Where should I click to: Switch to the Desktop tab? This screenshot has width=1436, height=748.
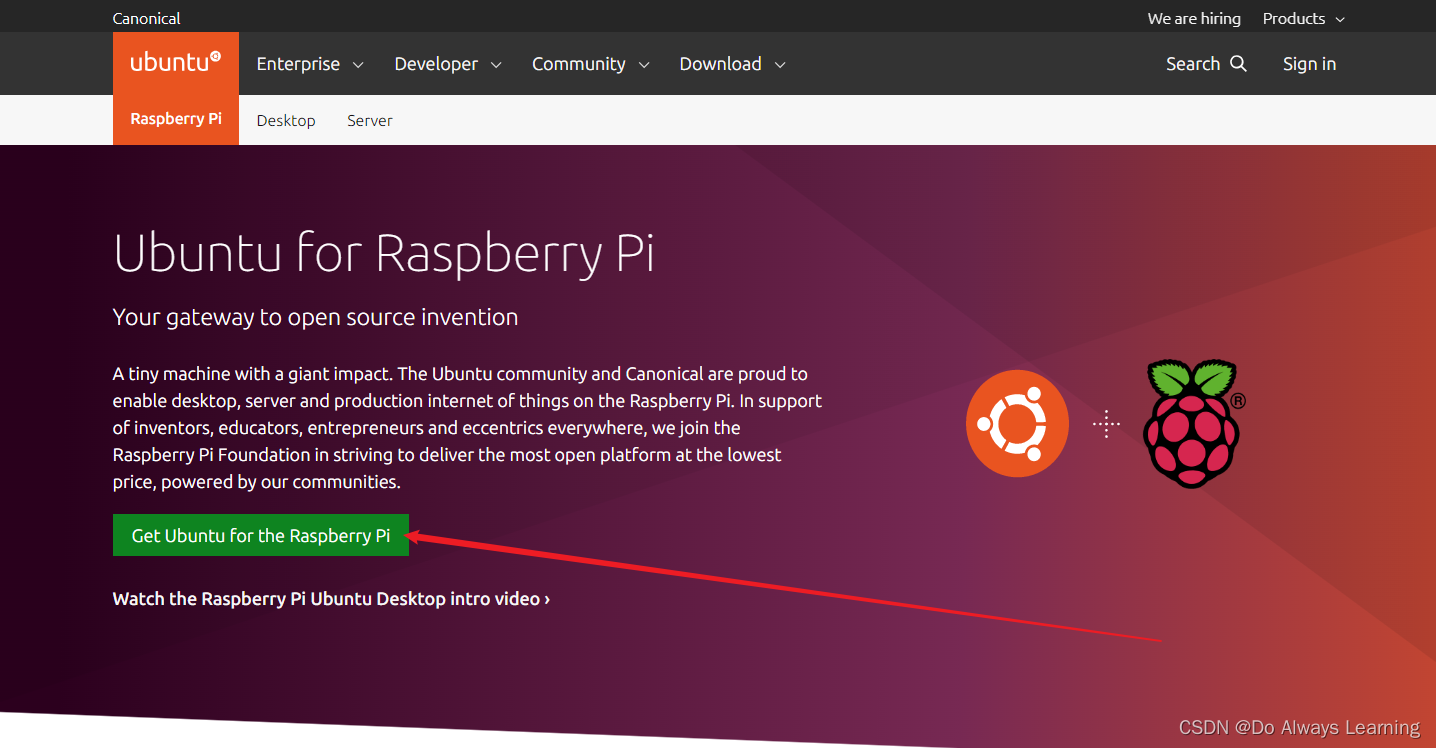point(286,120)
